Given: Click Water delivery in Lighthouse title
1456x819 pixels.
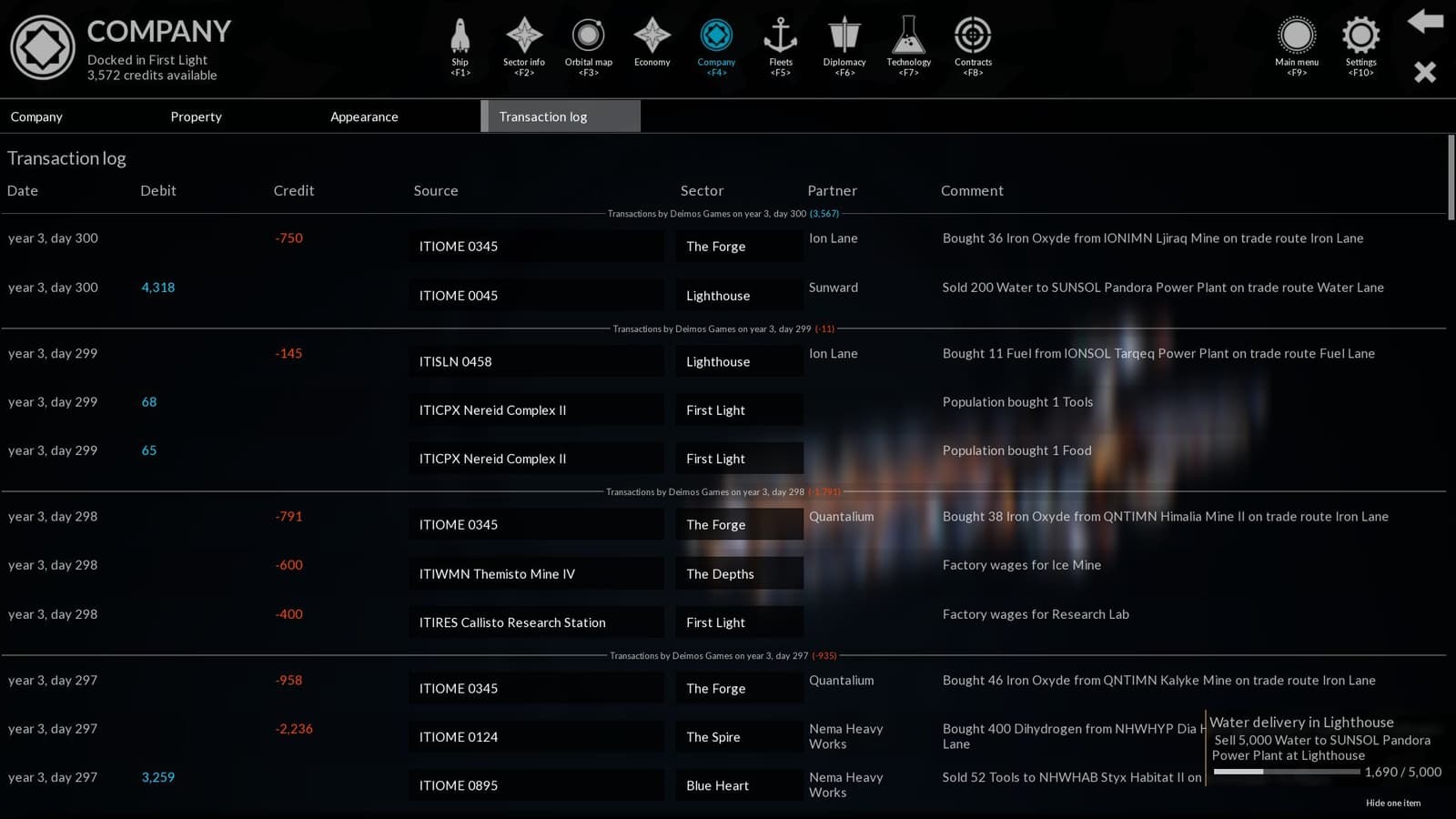Looking at the screenshot, I should (1301, 722).
